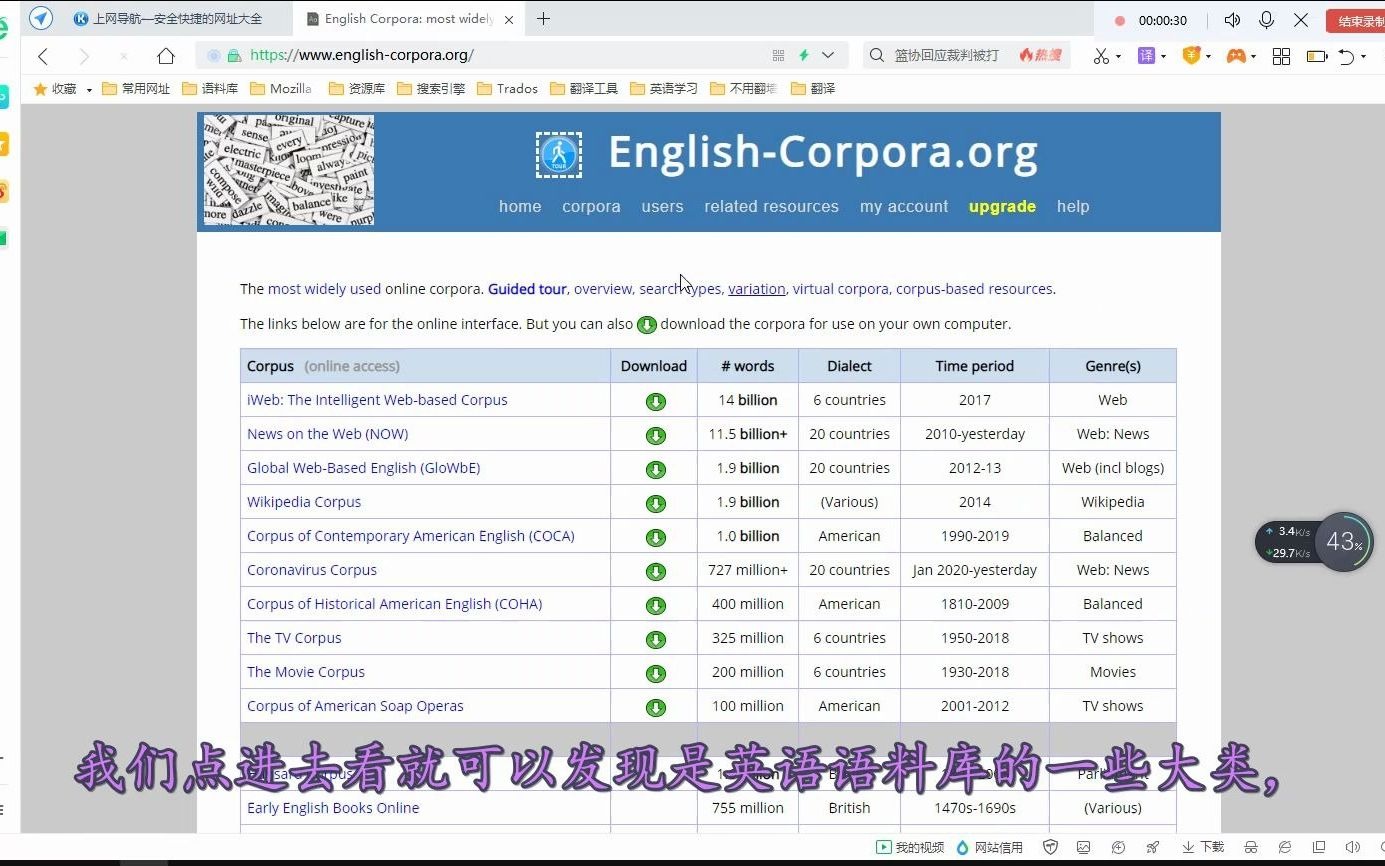Open the help navigation link
Image resolution: width=1385 pixels, height=866 pixels.
click(1073, 206)
